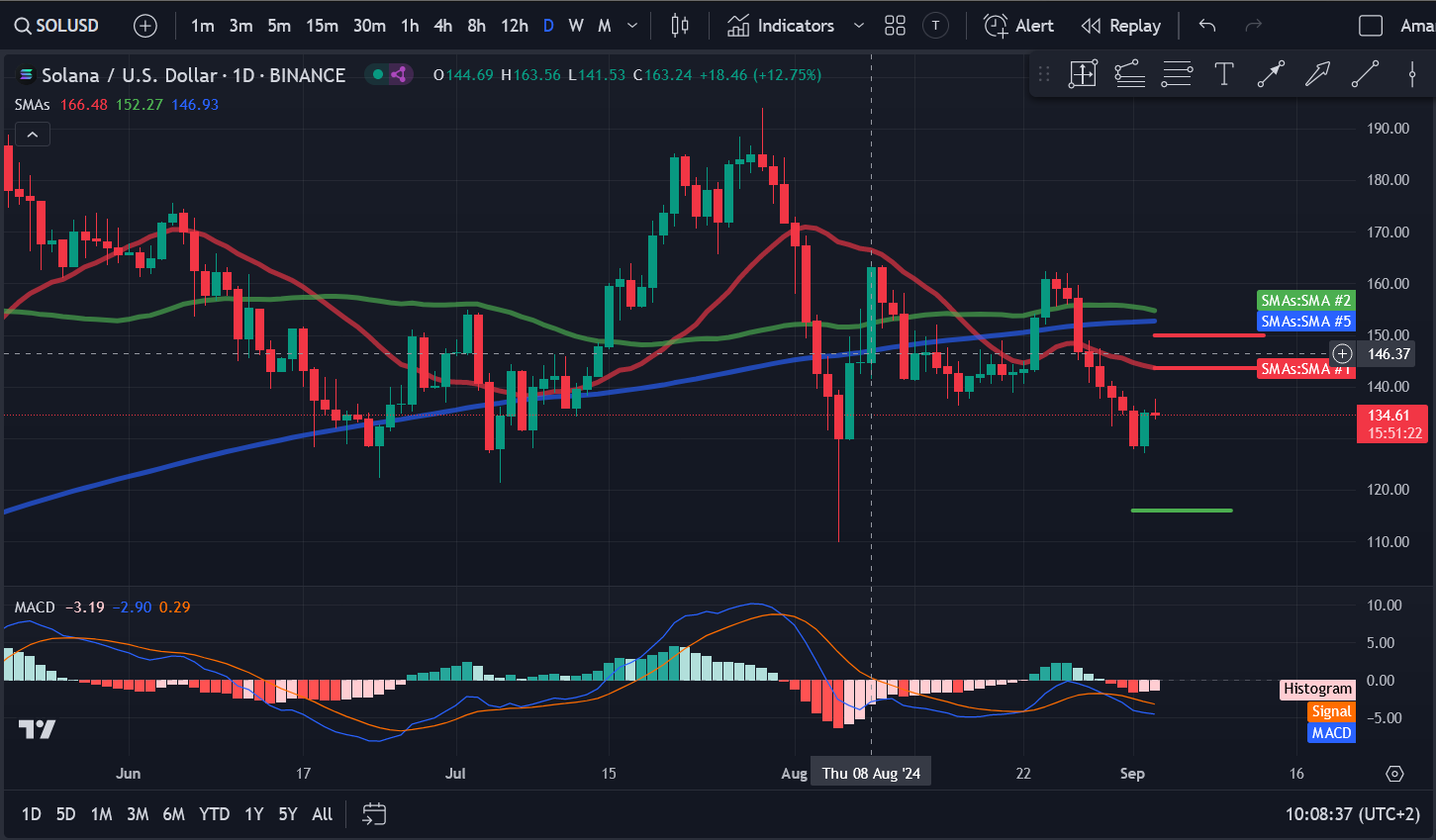Redo the last chart action

click(1254, 26)
